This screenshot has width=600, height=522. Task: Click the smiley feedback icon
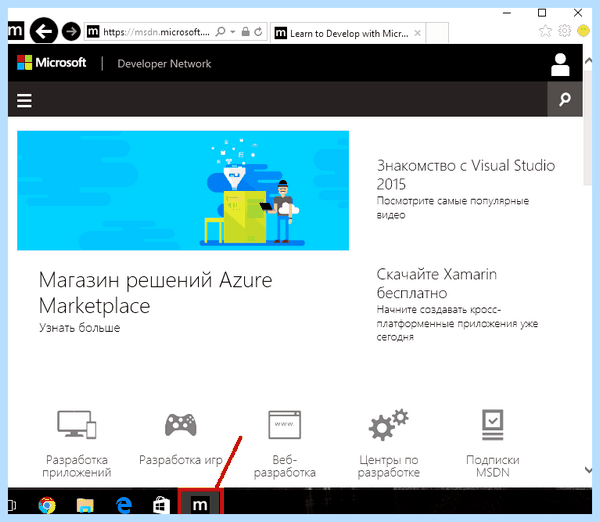(x=584, y=31)
